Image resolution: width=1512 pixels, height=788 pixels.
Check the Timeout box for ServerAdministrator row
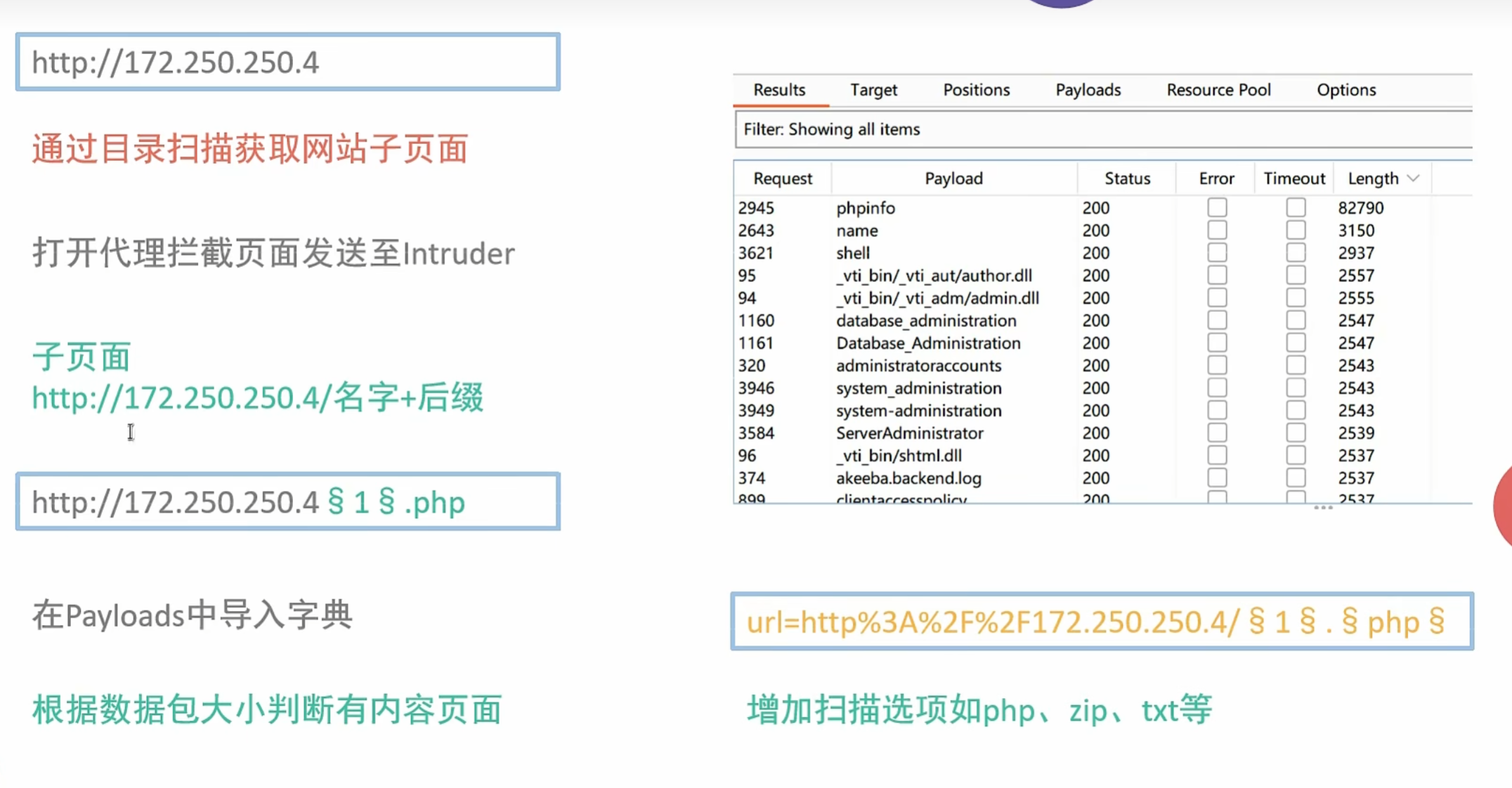pyautogui.click(x=1296, y=433)
